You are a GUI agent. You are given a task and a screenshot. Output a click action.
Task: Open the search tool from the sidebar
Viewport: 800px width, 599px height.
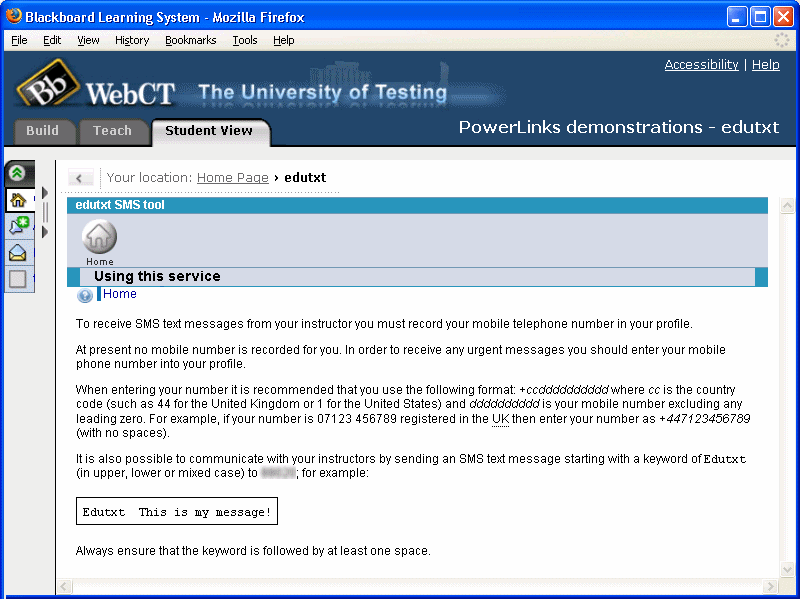pos(17,226)
